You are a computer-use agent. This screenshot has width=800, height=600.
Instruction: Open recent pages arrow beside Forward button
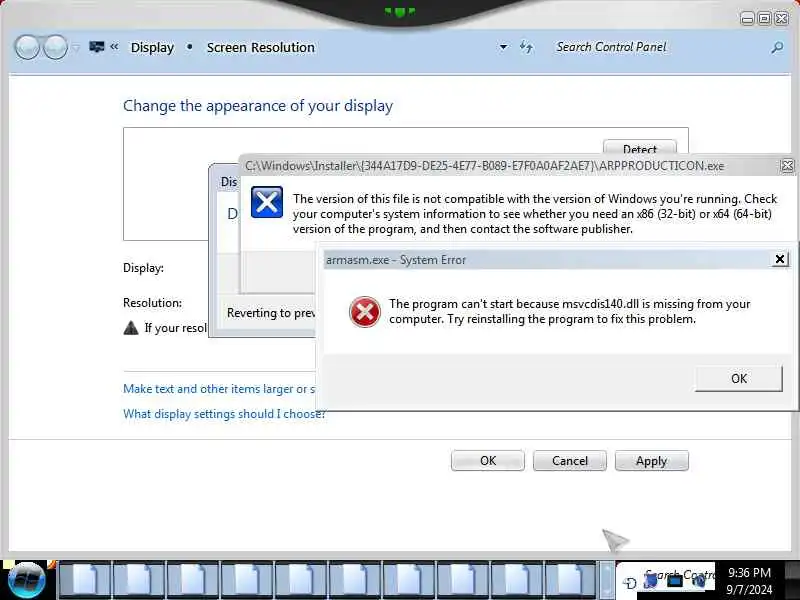76,48
